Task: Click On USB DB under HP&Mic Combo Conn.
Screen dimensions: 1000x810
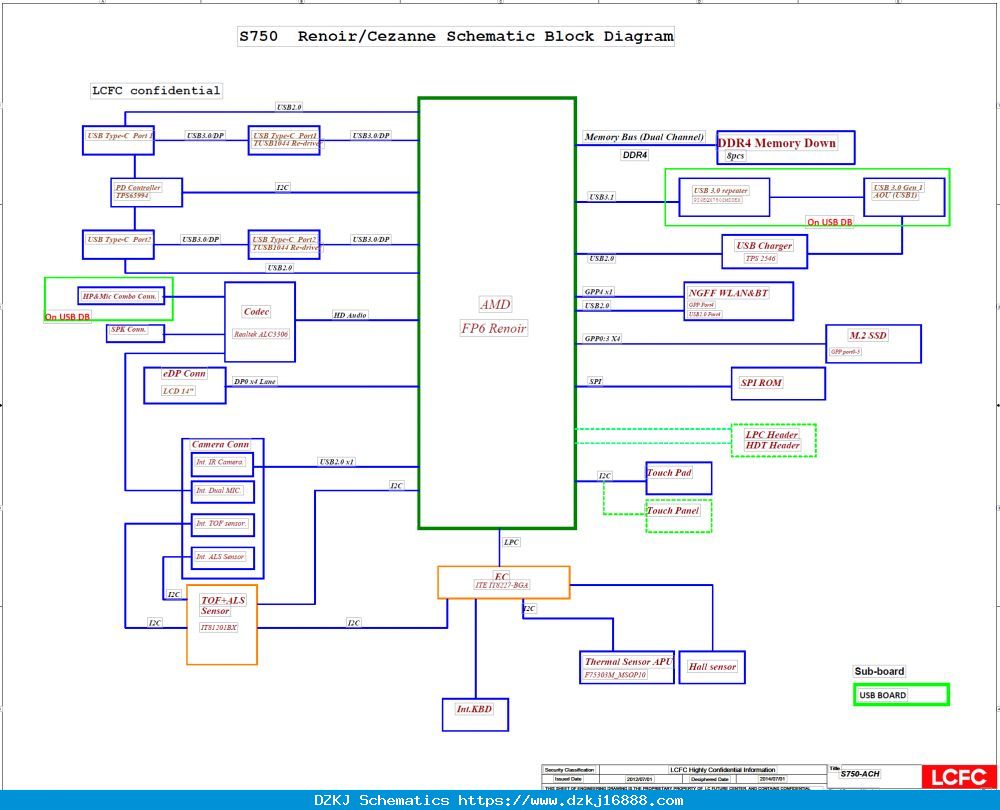Action: click(68, 316)
